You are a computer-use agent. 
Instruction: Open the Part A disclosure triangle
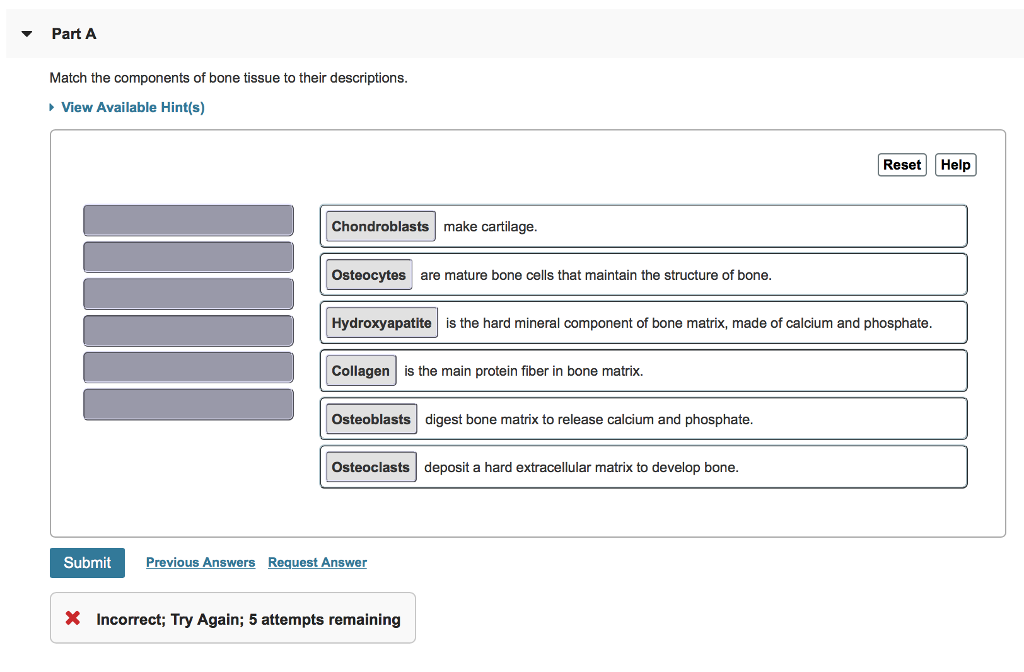coord(25,32)
